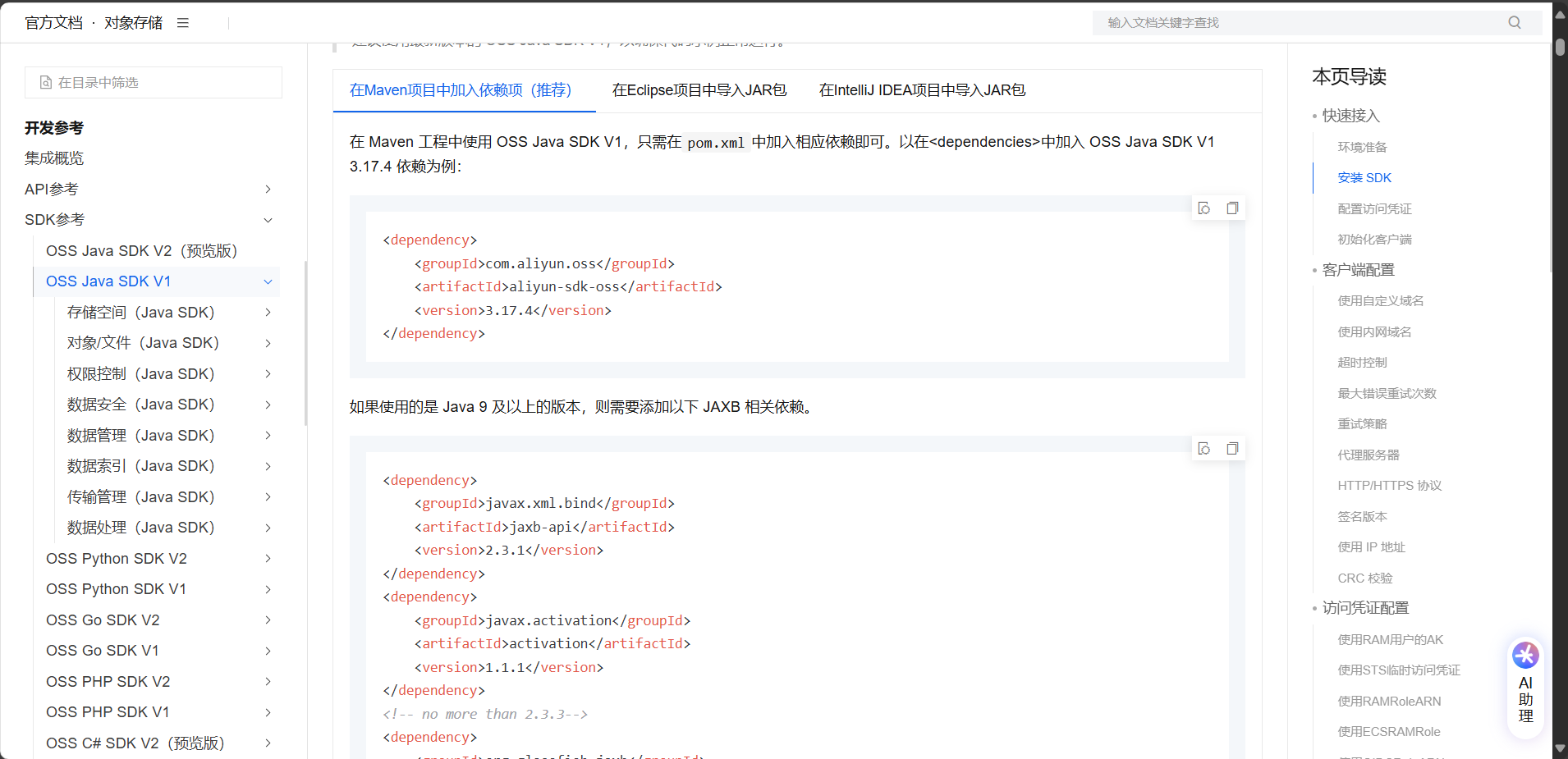Open OSS Java SDK V2 (预览版) entry
The image size is (1568, 759).
point(142,251)
